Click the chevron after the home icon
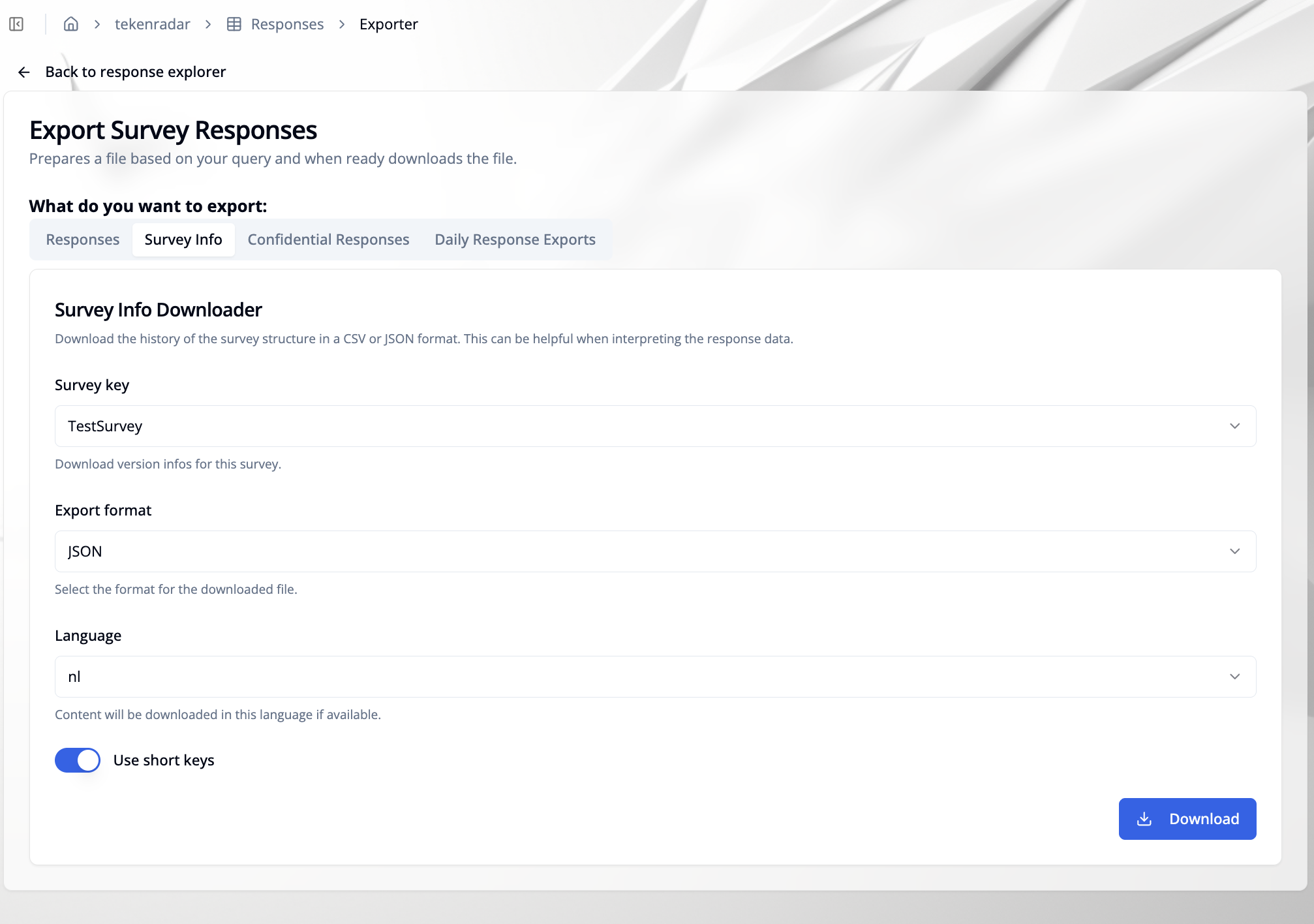Viewport: 1314px width, 924px height. (x=97, y=24)
